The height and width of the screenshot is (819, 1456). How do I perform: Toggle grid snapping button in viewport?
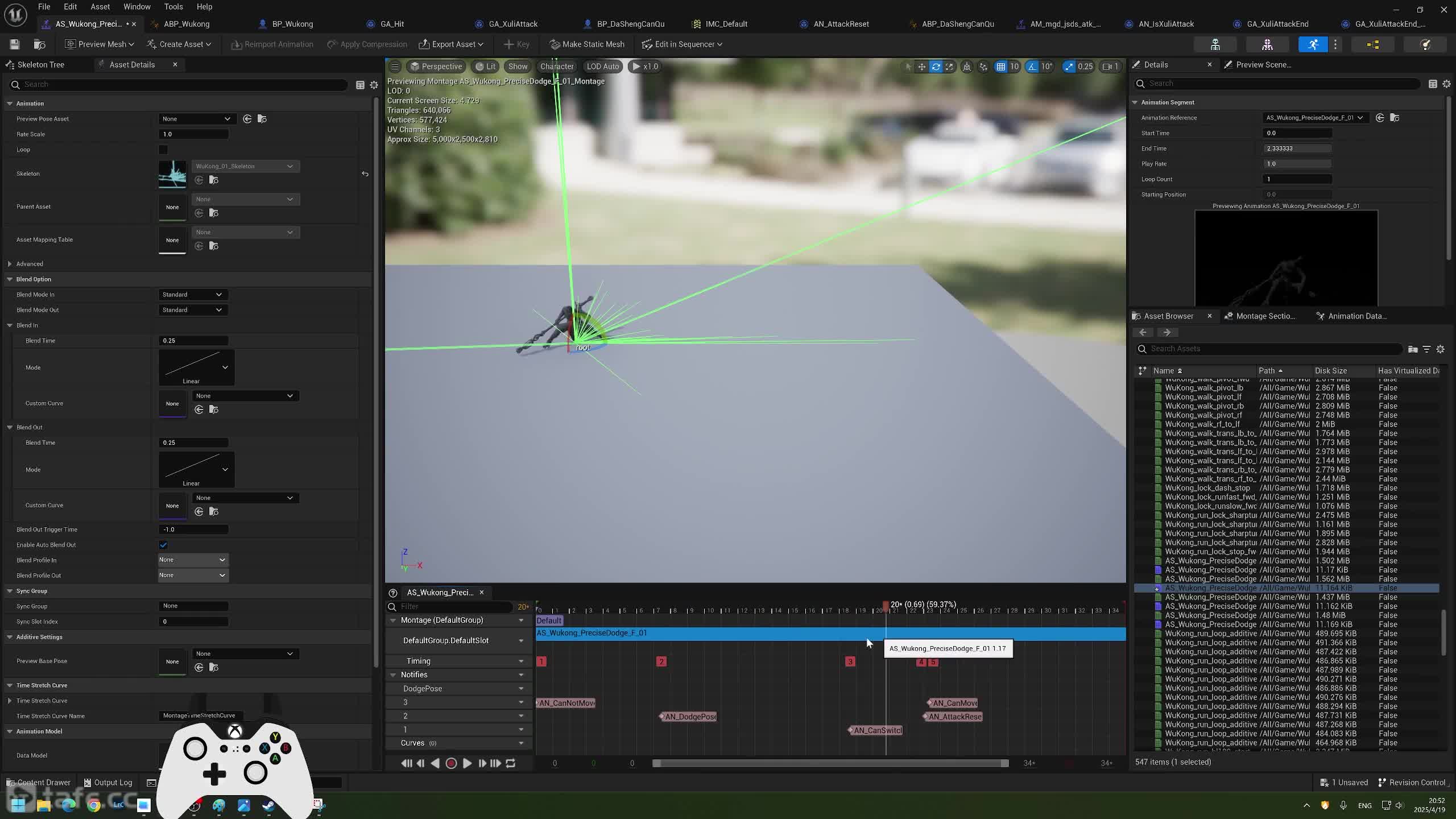coord(1001,67)
